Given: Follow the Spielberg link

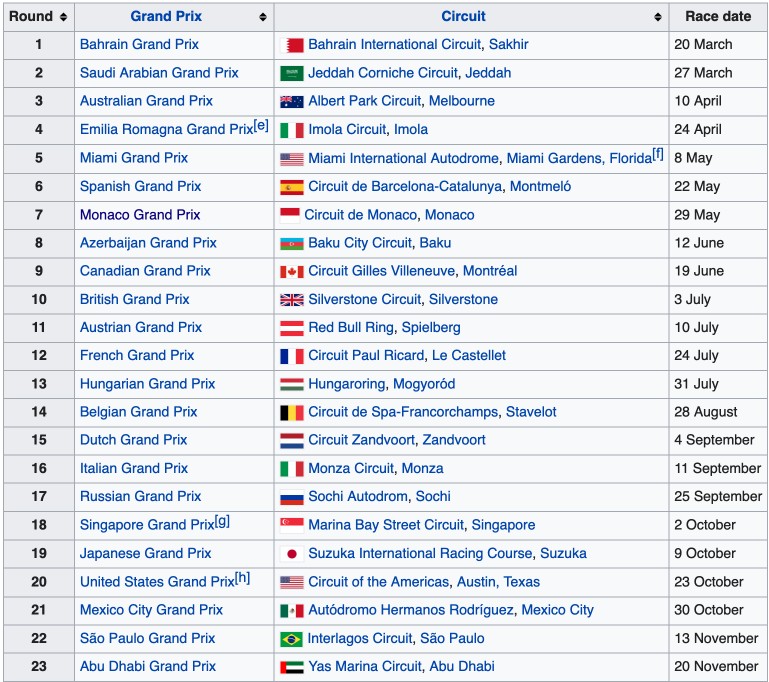Looking at the screenshot, I should pyautogui.click(x=431, y=328).
